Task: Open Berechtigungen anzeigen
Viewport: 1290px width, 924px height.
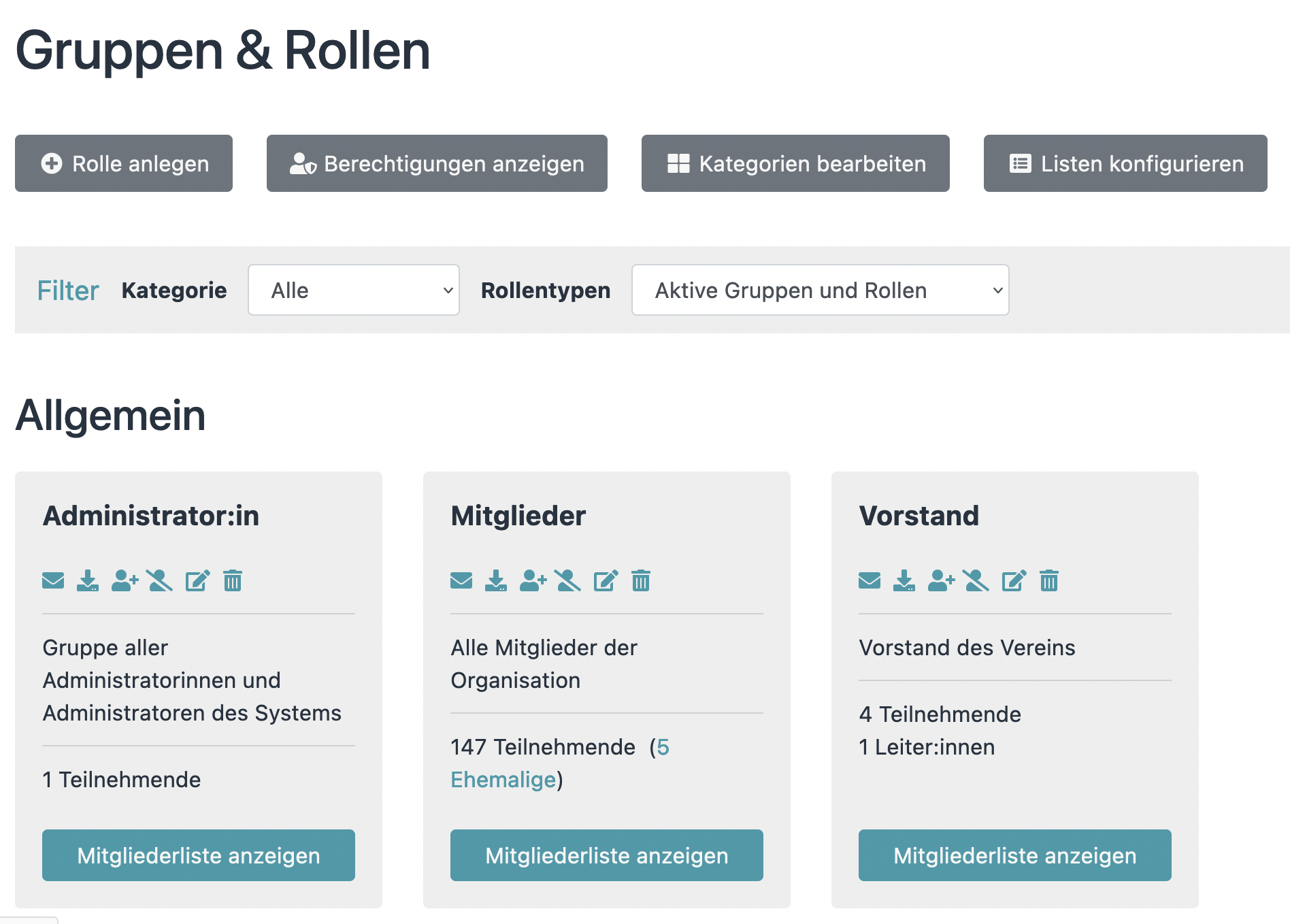Action: tap(437, 163)
